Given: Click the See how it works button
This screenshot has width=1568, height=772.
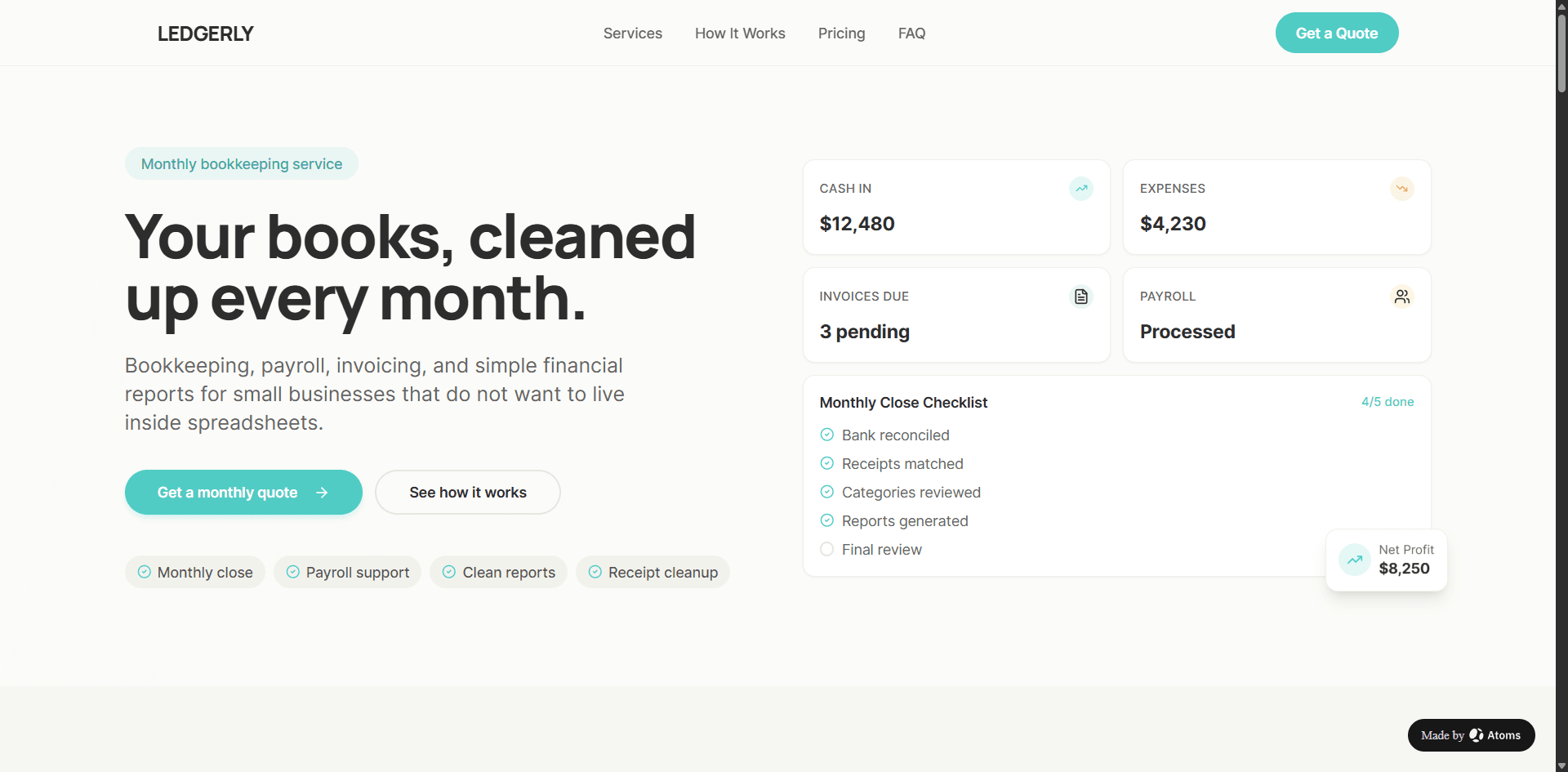Looking at the screenshot, I should pos(468,492).
